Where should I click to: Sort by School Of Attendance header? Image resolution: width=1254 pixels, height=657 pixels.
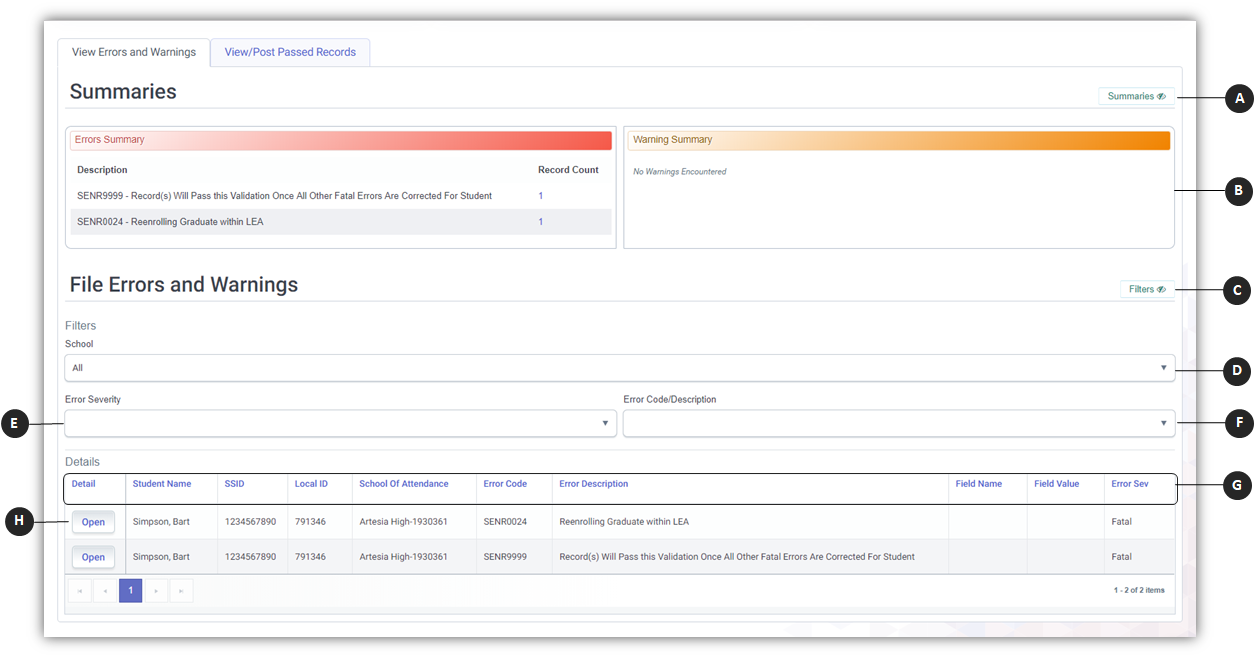pyautogui.click(x=404, y=484)
